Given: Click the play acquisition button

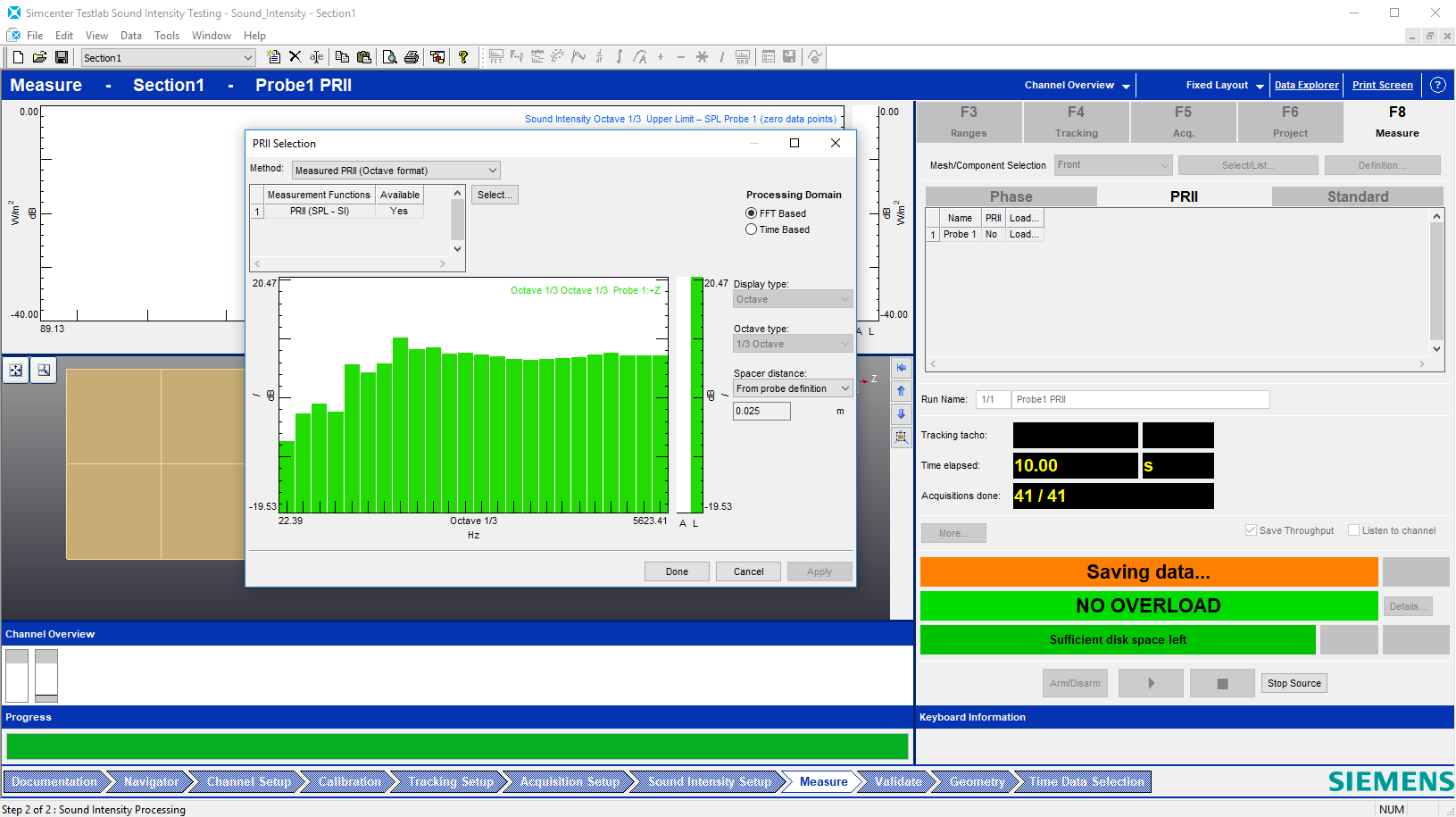Looking at the screenshot, I should pos(1151,683).
